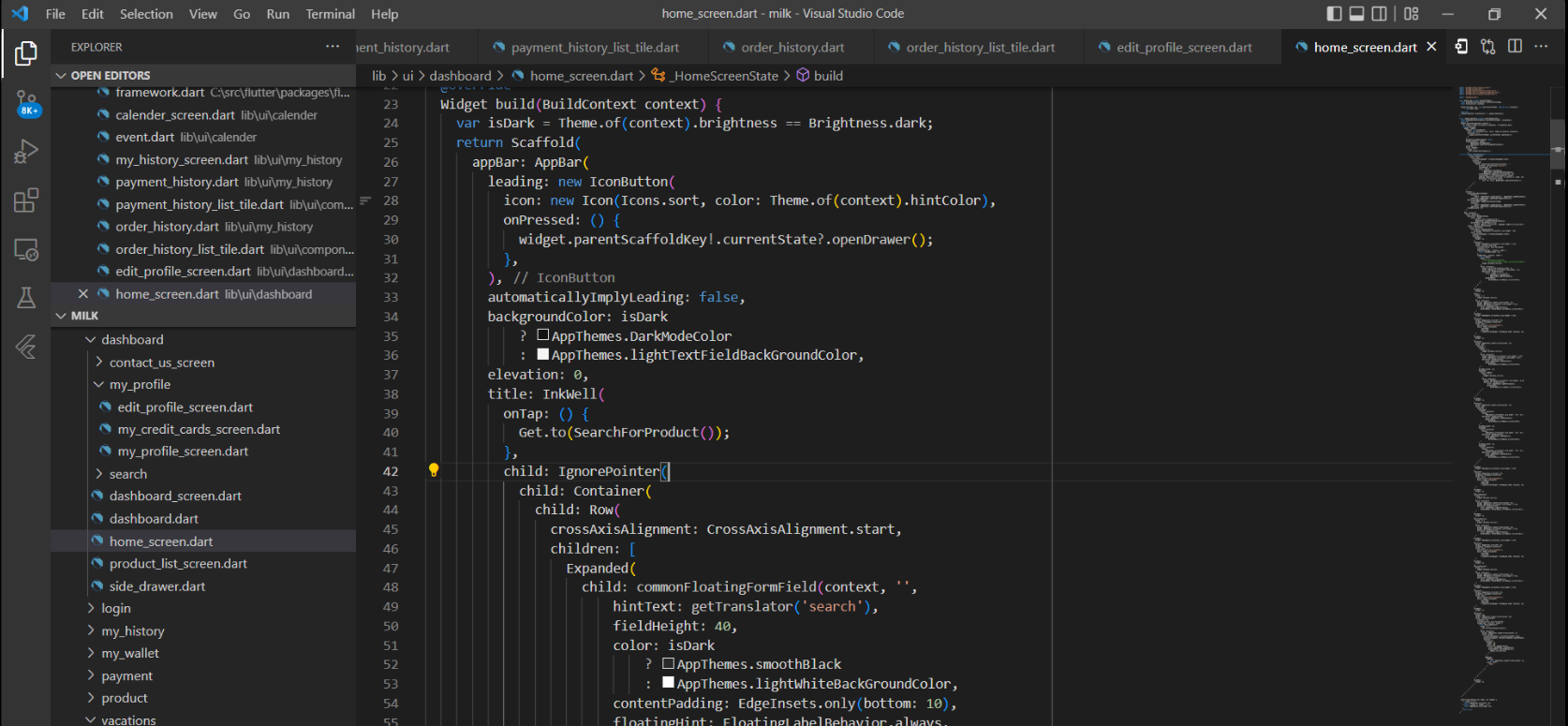Open the Explorer view in activity bar

point(26,53)
